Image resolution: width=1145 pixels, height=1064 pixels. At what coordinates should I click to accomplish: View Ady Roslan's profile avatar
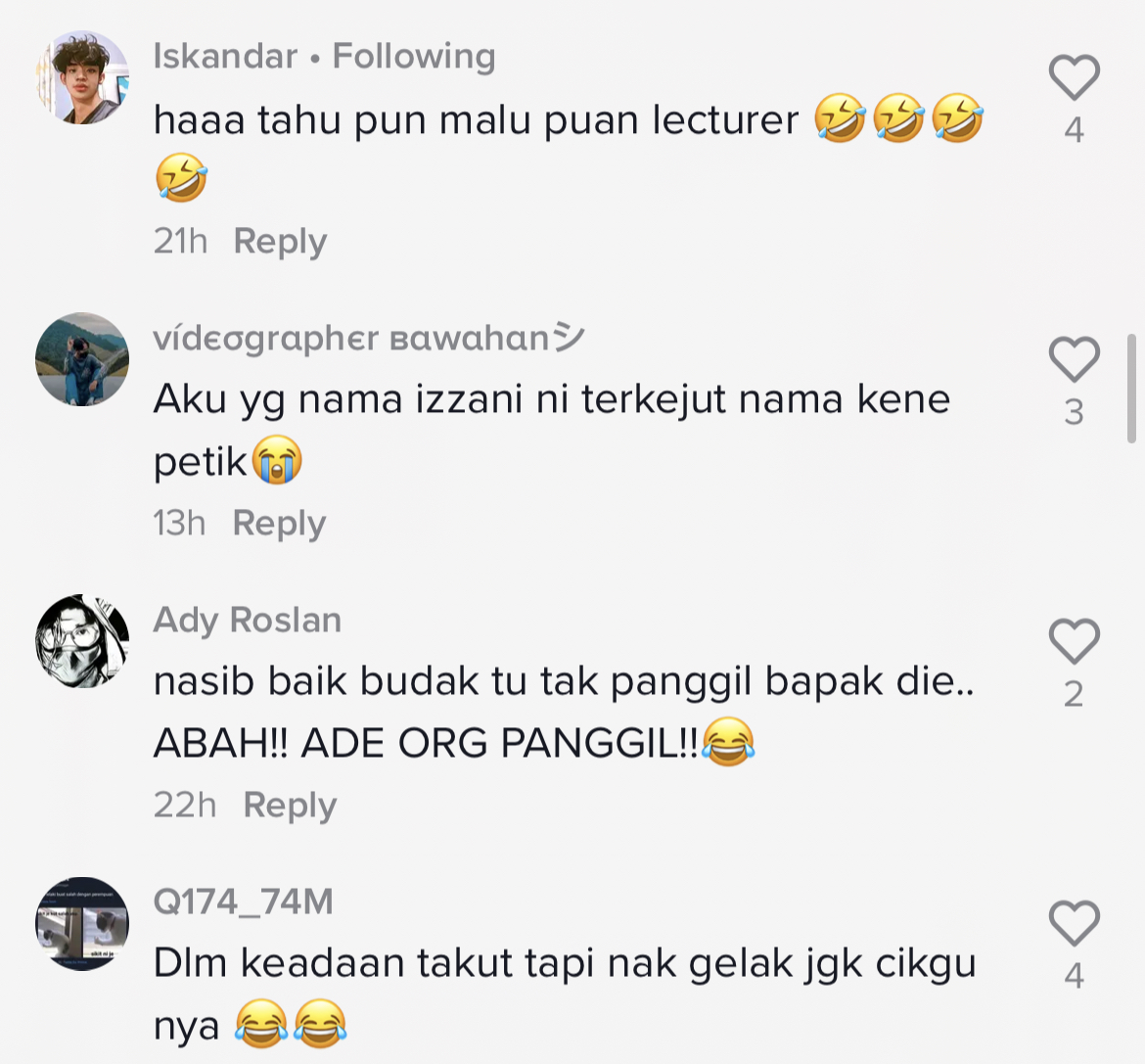[x=82, y=641]
